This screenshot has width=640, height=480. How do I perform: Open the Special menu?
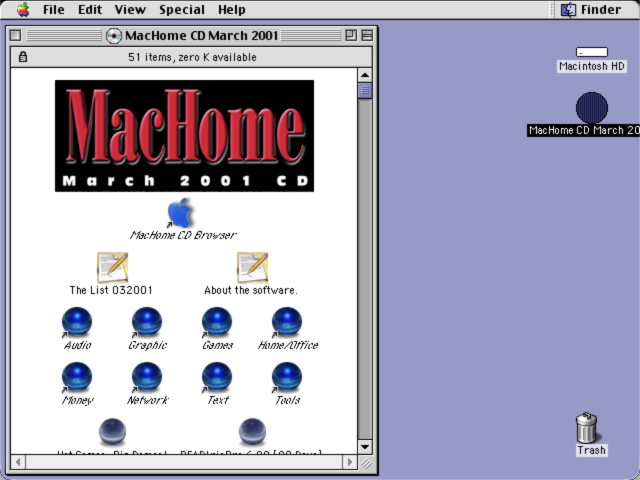(182, 9)
